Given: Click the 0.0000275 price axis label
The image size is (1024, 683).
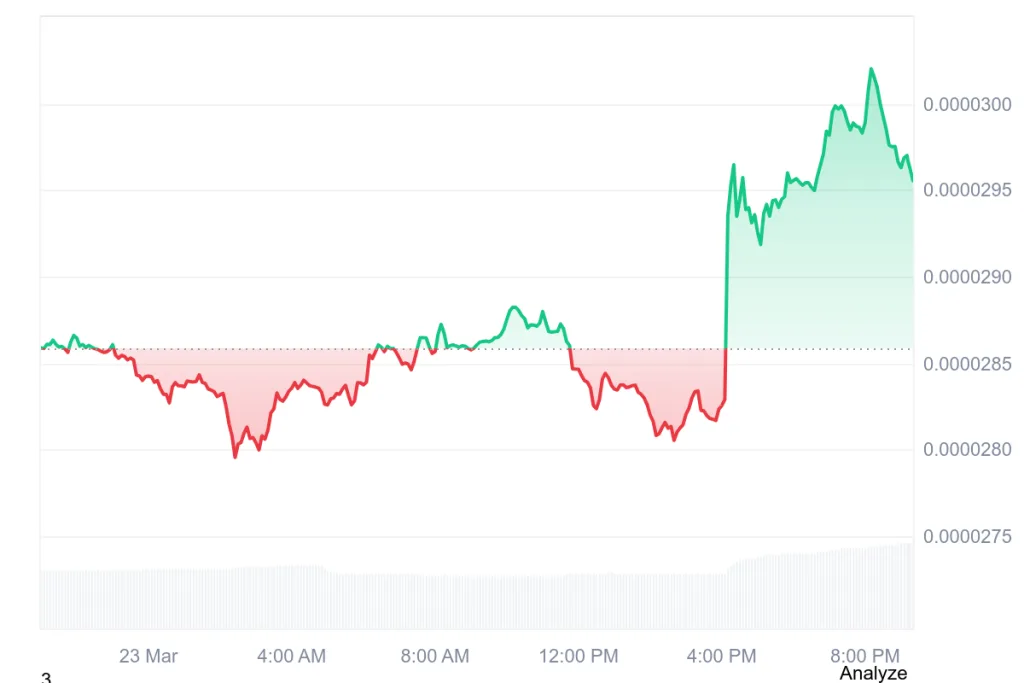Looking at the screenshot, I should (x=967, y=536).
